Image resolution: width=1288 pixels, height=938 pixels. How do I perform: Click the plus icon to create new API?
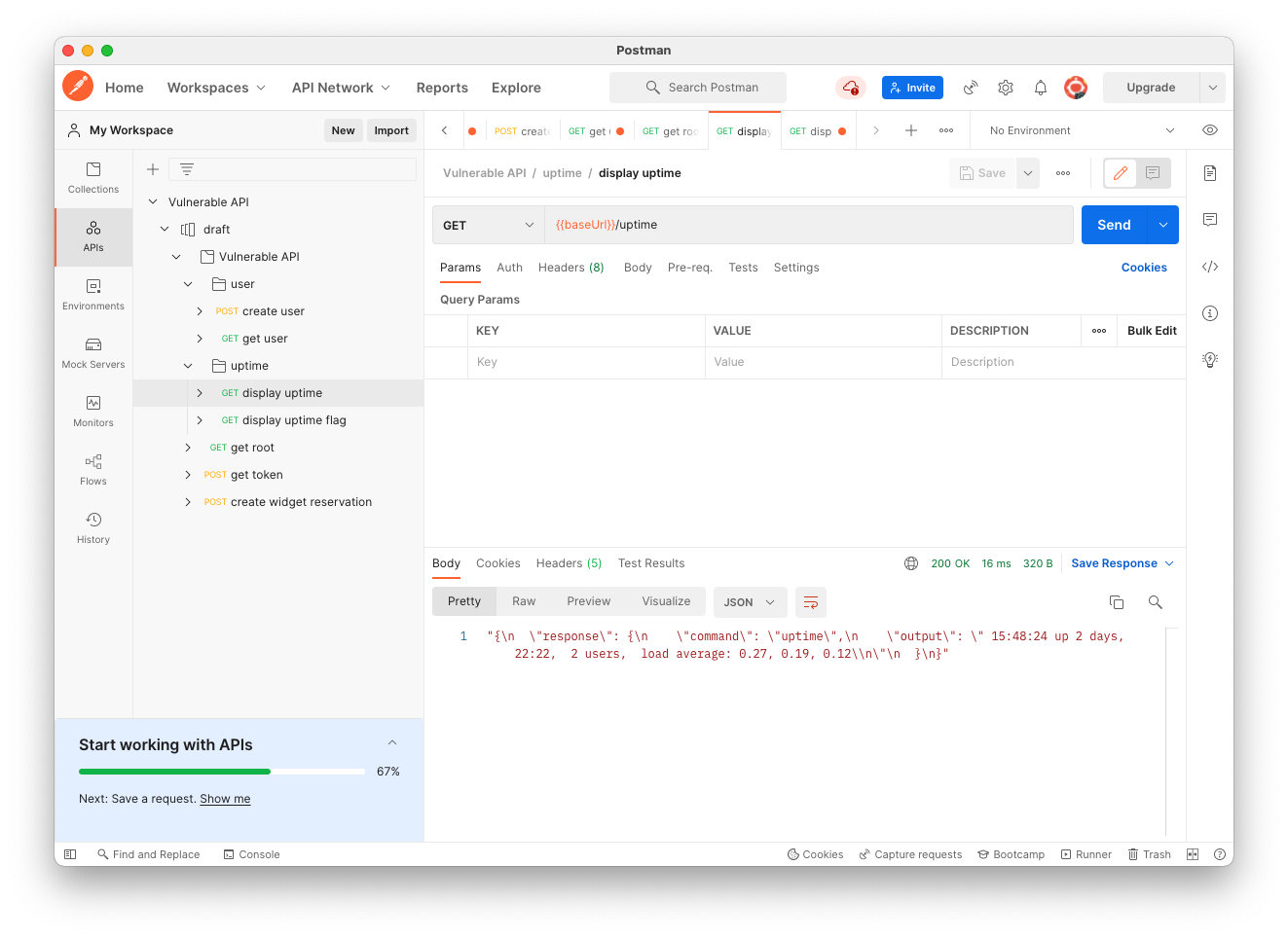pyautogui.click(x=153, y=169)
